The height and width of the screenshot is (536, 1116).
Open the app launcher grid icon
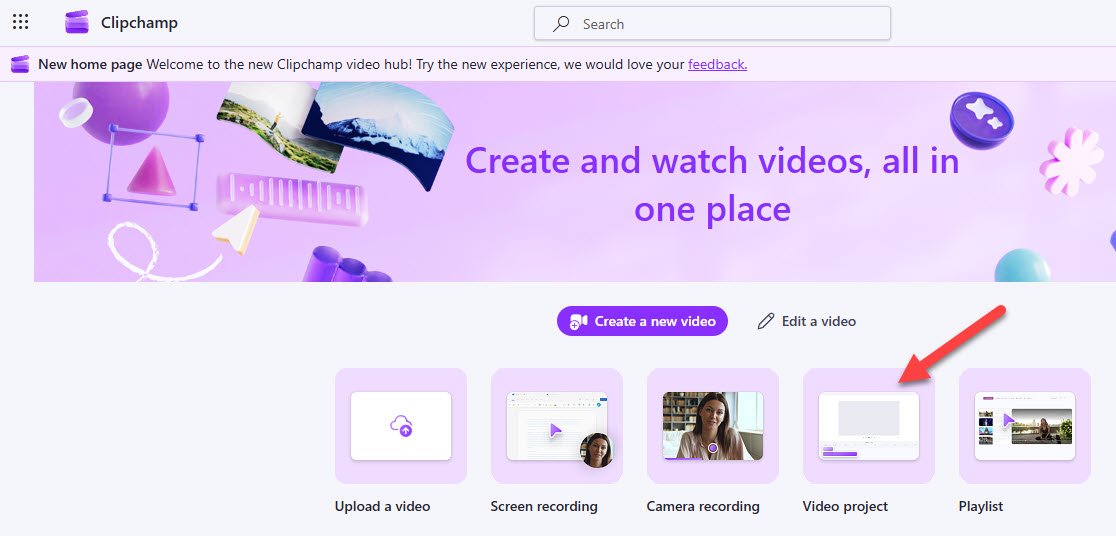21,22
